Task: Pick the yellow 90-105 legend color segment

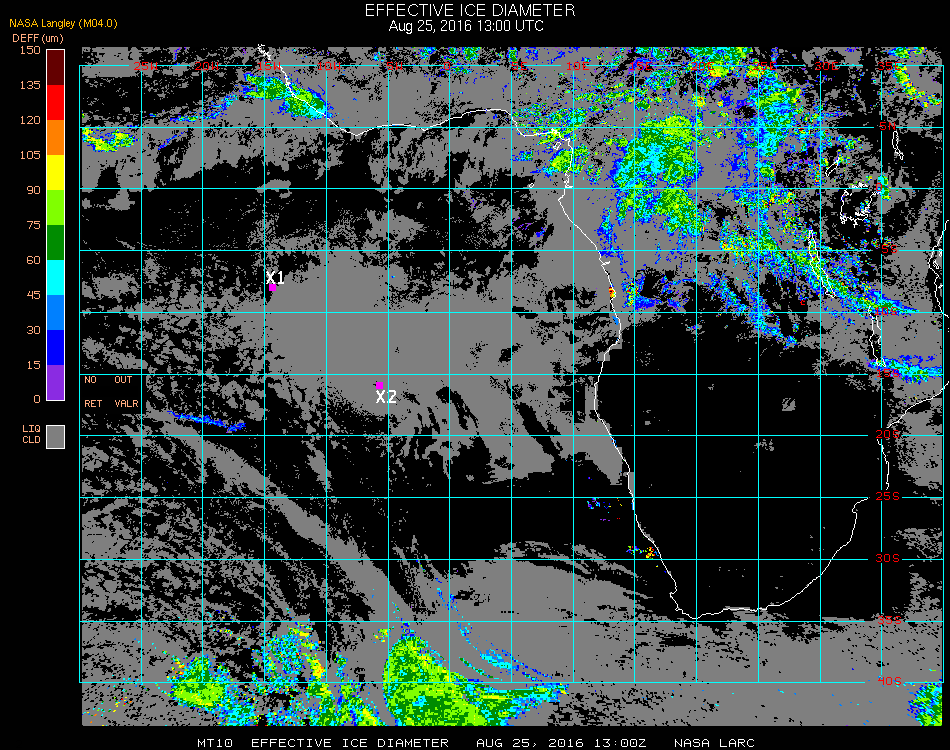Action: coord(56,173)
